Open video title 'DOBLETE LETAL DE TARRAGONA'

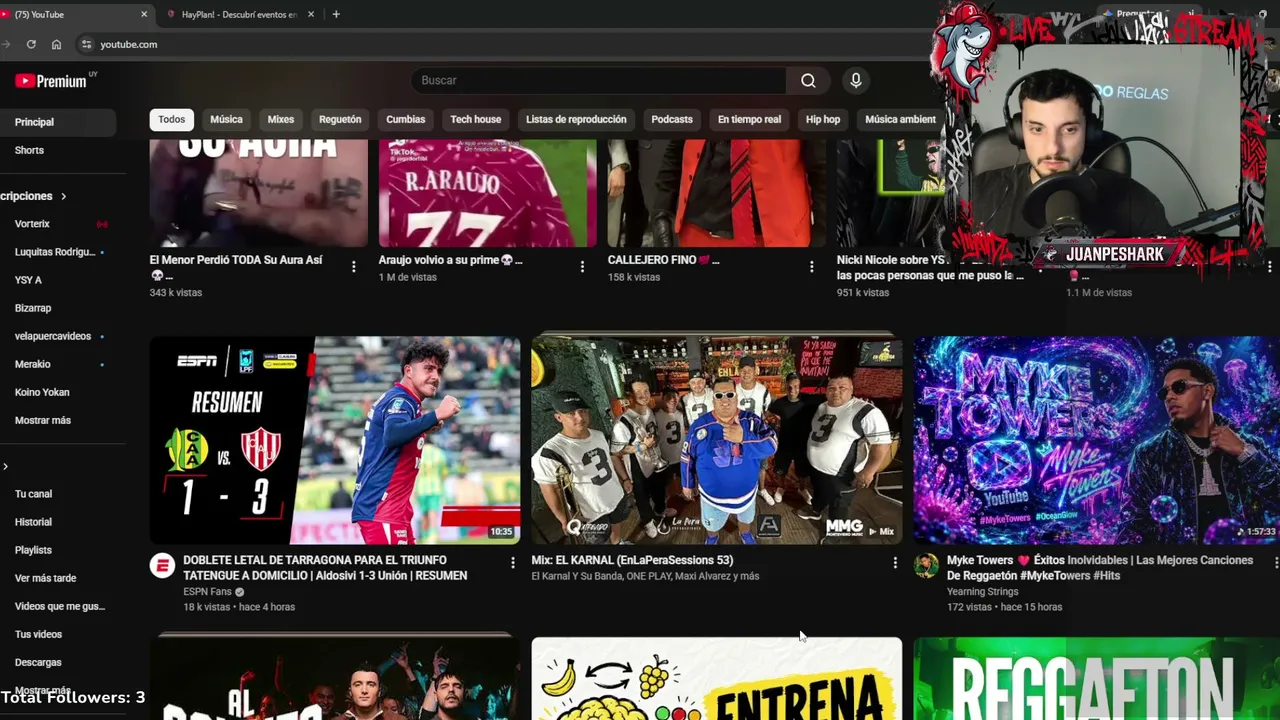(325, 568)
